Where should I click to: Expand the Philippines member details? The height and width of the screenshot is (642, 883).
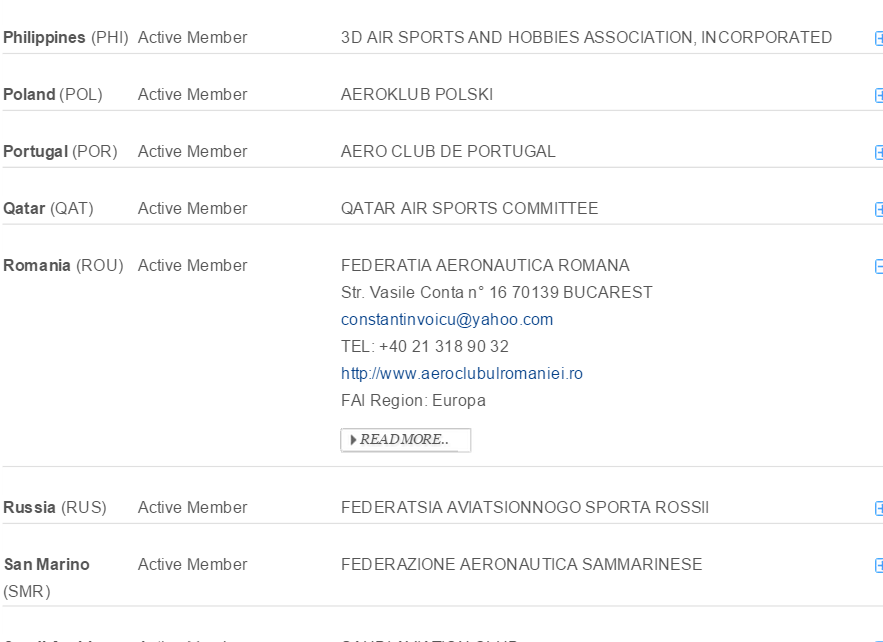[x=879, y=39]
